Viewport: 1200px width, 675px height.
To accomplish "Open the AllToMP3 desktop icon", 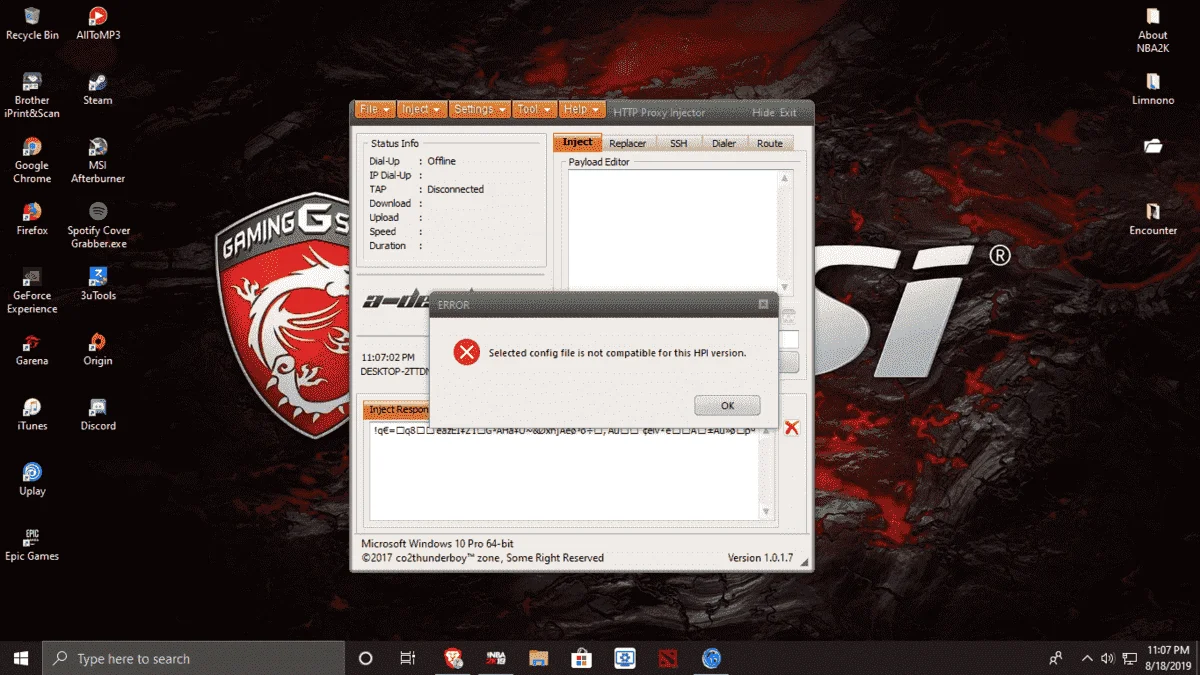I will (98, 23).
